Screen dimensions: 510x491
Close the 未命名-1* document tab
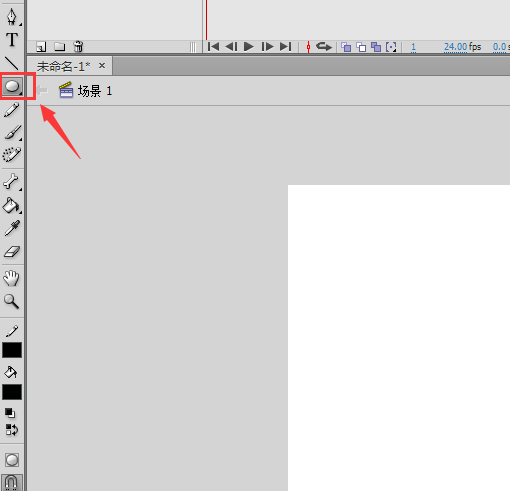[102, 66]
